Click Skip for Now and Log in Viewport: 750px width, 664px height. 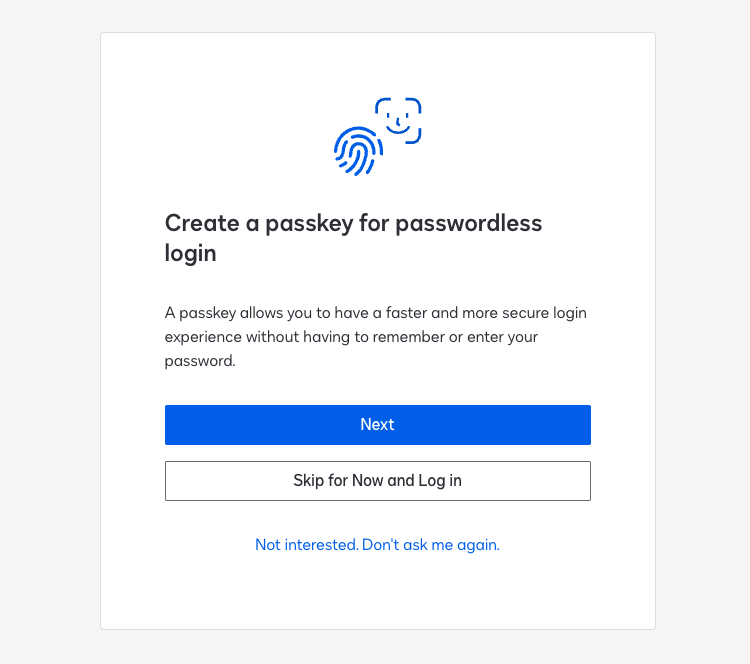pyautogui.click(x=378, y=481)
